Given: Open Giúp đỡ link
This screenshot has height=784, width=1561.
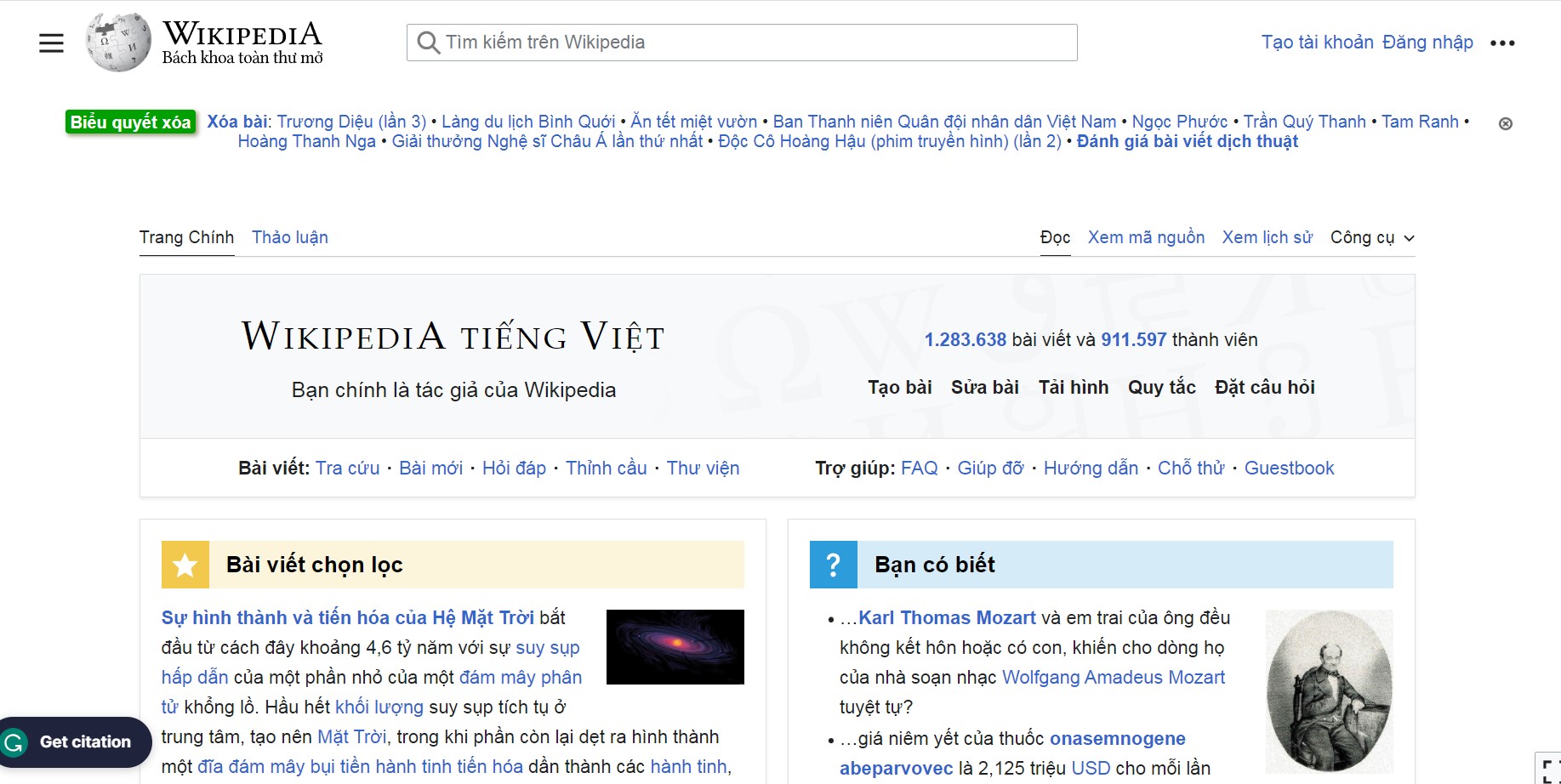Looking at the screenshot, I should click(x=991, y=468).
